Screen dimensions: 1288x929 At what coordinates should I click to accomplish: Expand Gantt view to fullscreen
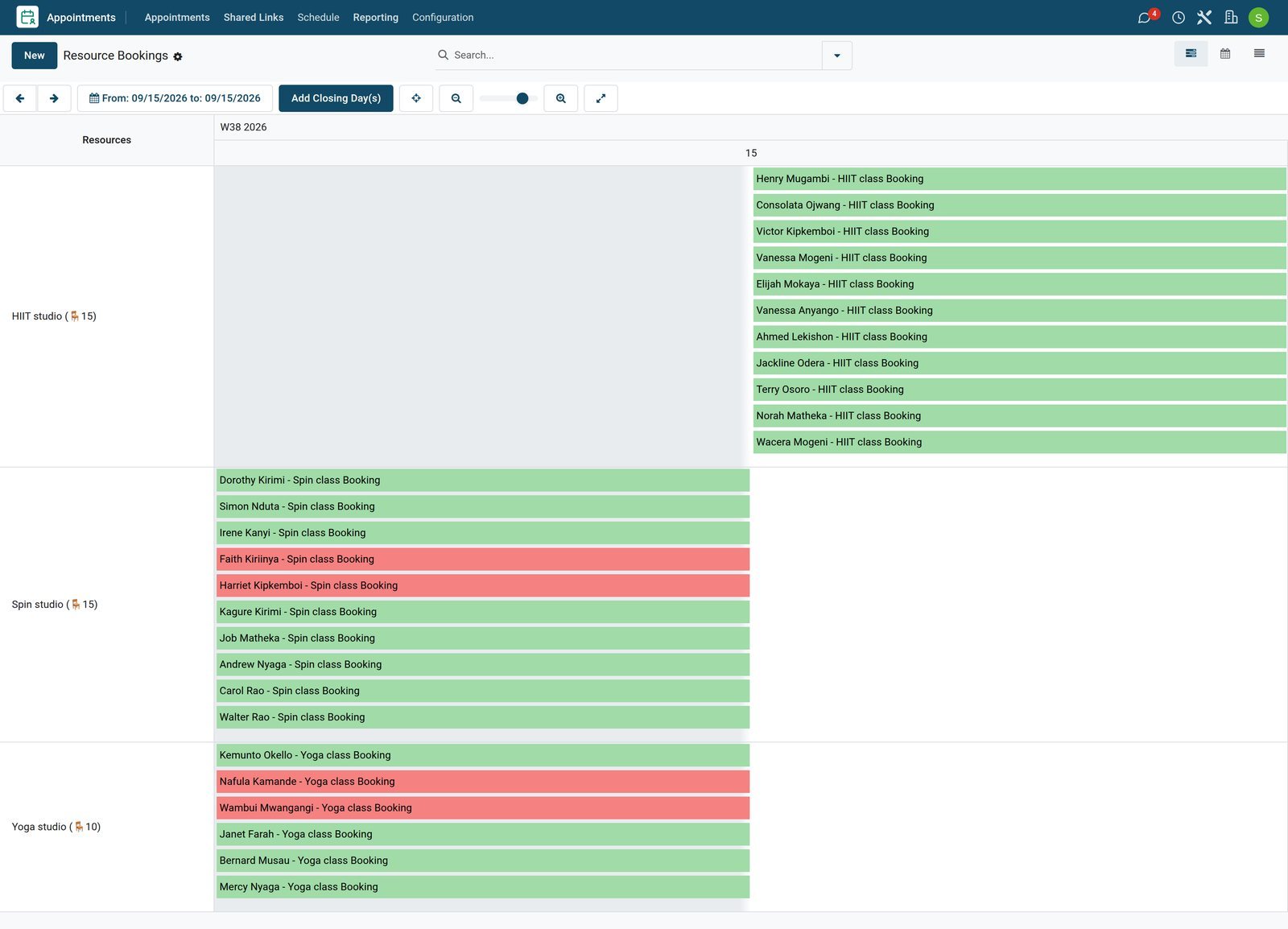click(601, 98)
